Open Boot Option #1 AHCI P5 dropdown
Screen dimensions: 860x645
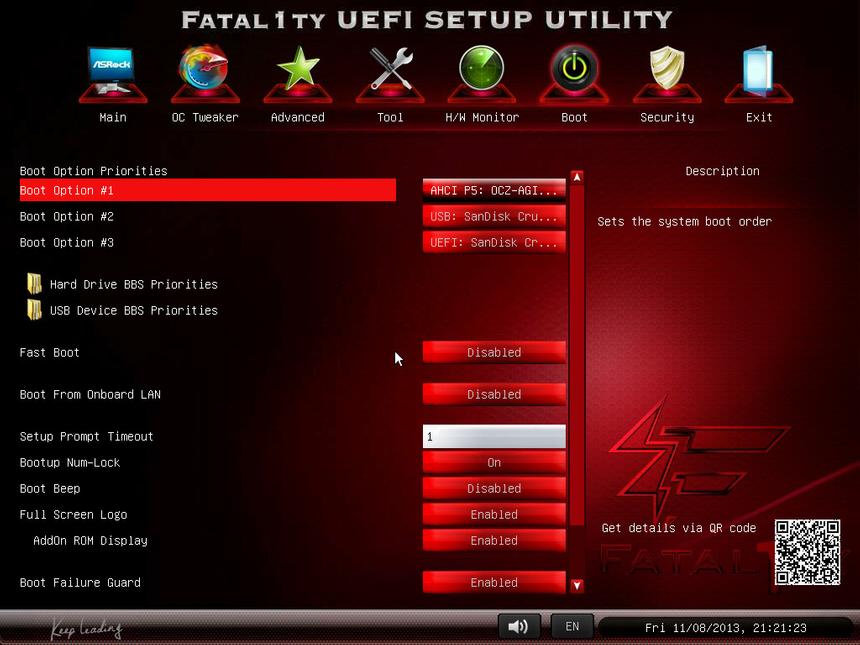click(494, 190)
